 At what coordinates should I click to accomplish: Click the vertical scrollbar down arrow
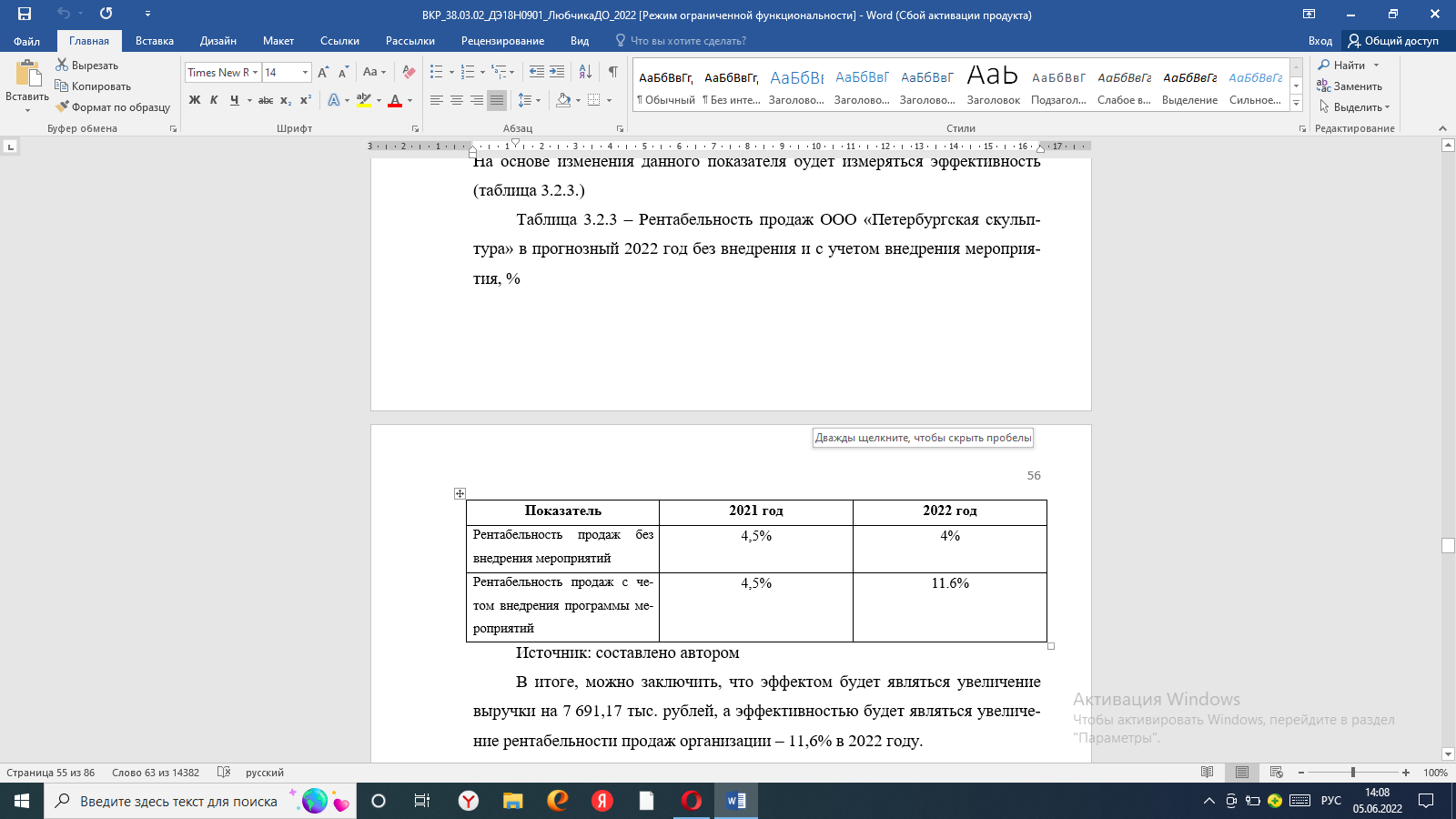tap(1448, 753)
